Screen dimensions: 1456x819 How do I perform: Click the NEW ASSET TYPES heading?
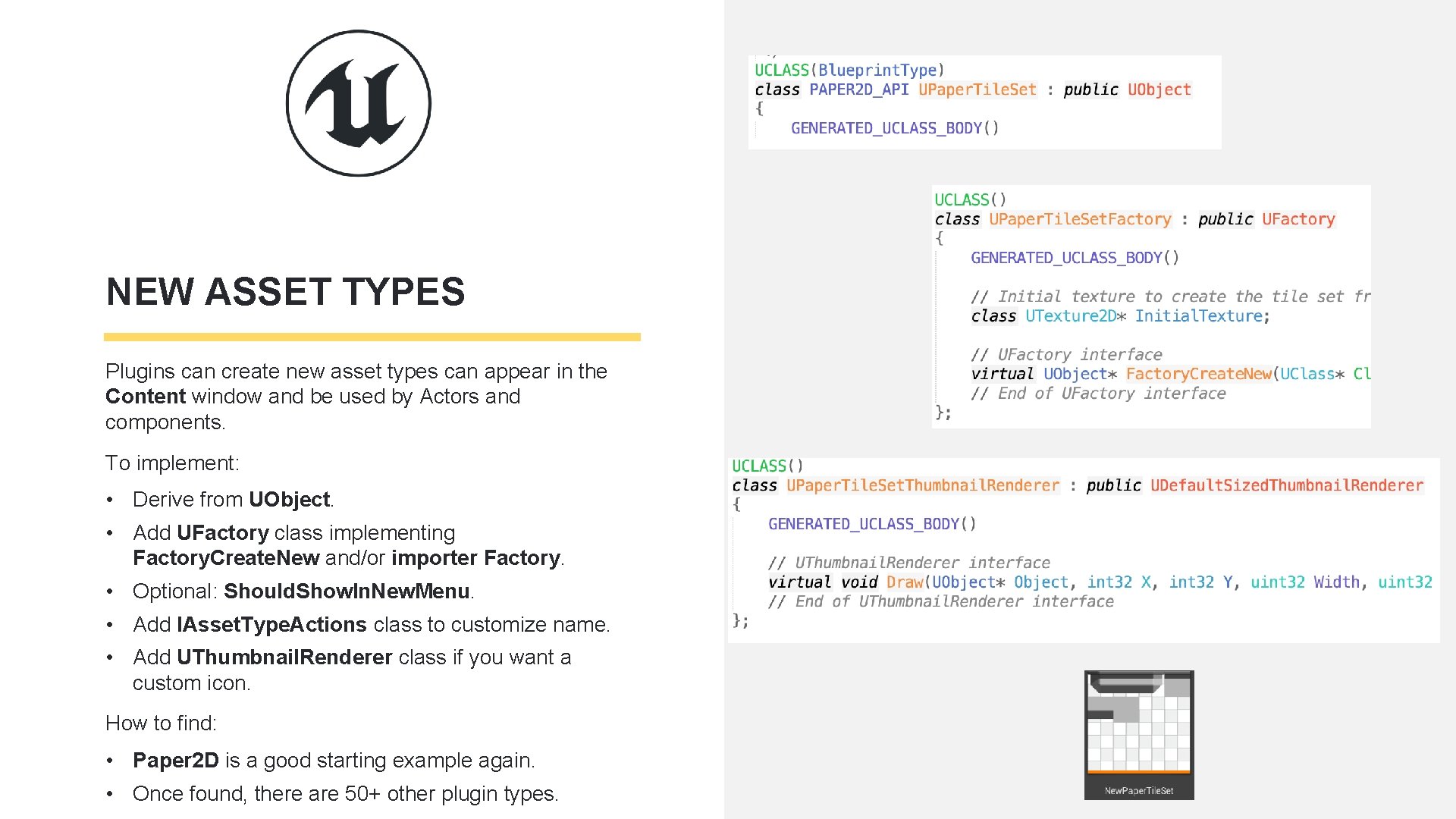(285, 292)
